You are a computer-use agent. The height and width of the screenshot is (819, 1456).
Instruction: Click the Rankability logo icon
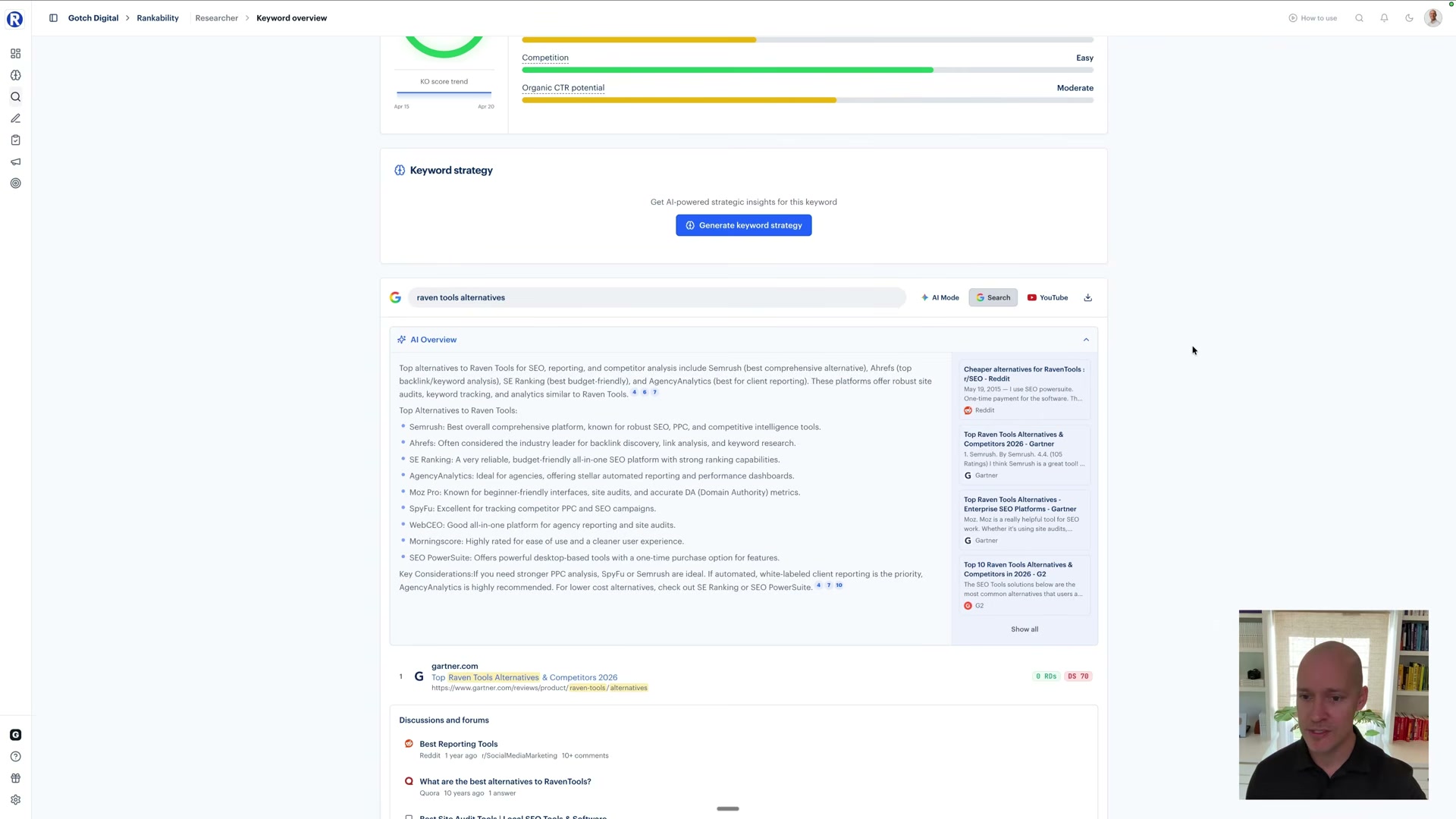15,19
